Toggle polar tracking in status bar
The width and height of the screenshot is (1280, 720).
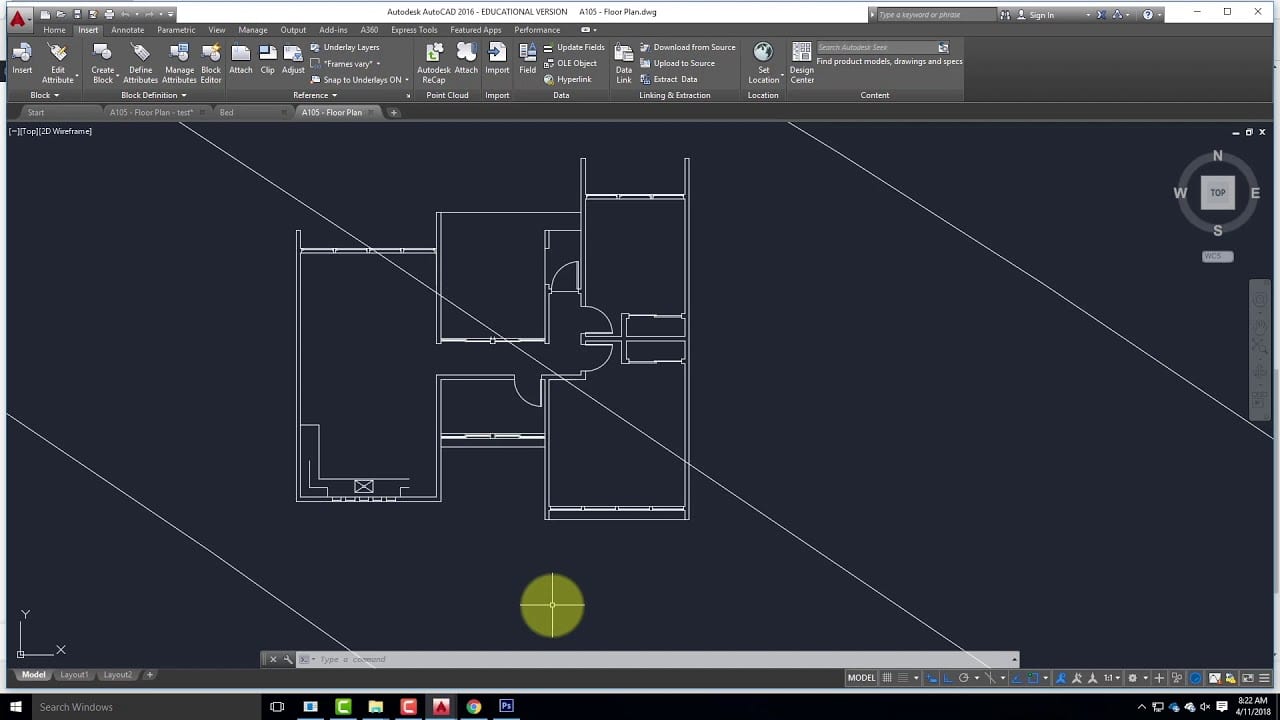click(962, 678)
